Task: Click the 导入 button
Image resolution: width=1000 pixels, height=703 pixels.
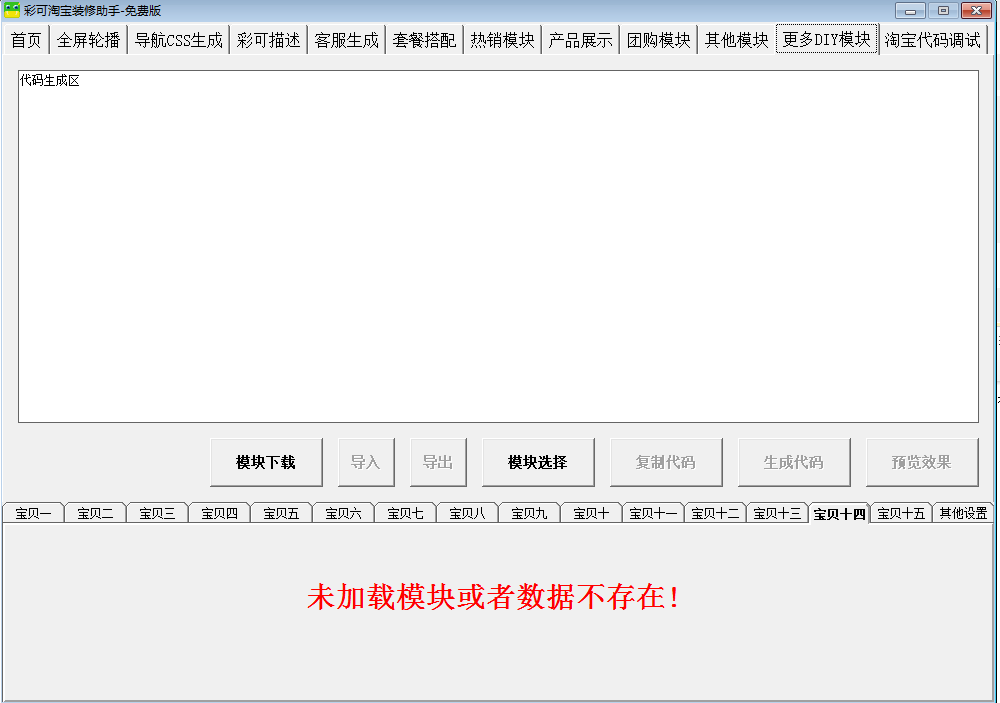Action: (x=365, y=462)
